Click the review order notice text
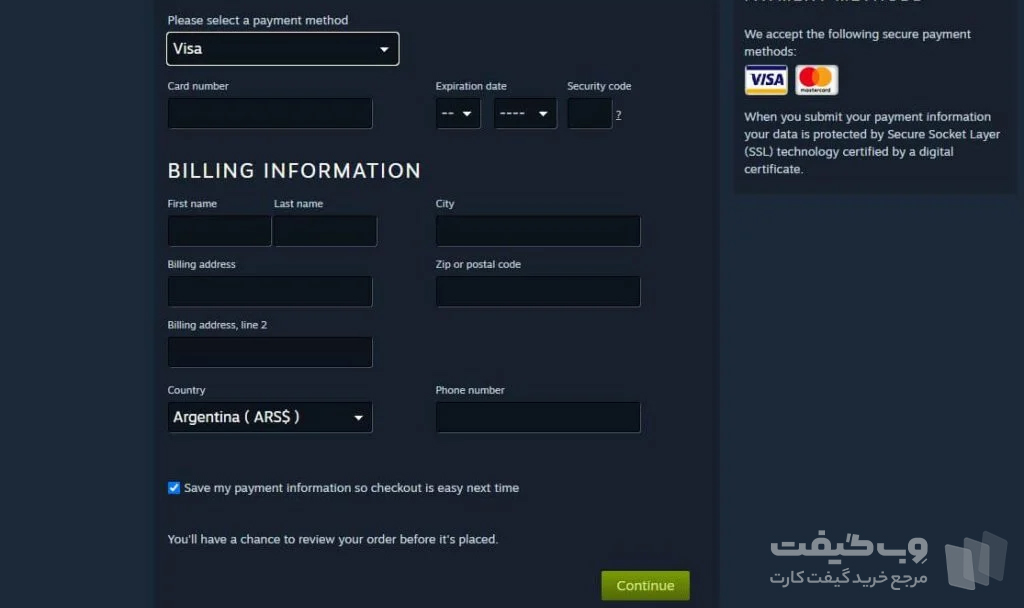This screenshot has width=1024, height=608. [x=332, y=539]
